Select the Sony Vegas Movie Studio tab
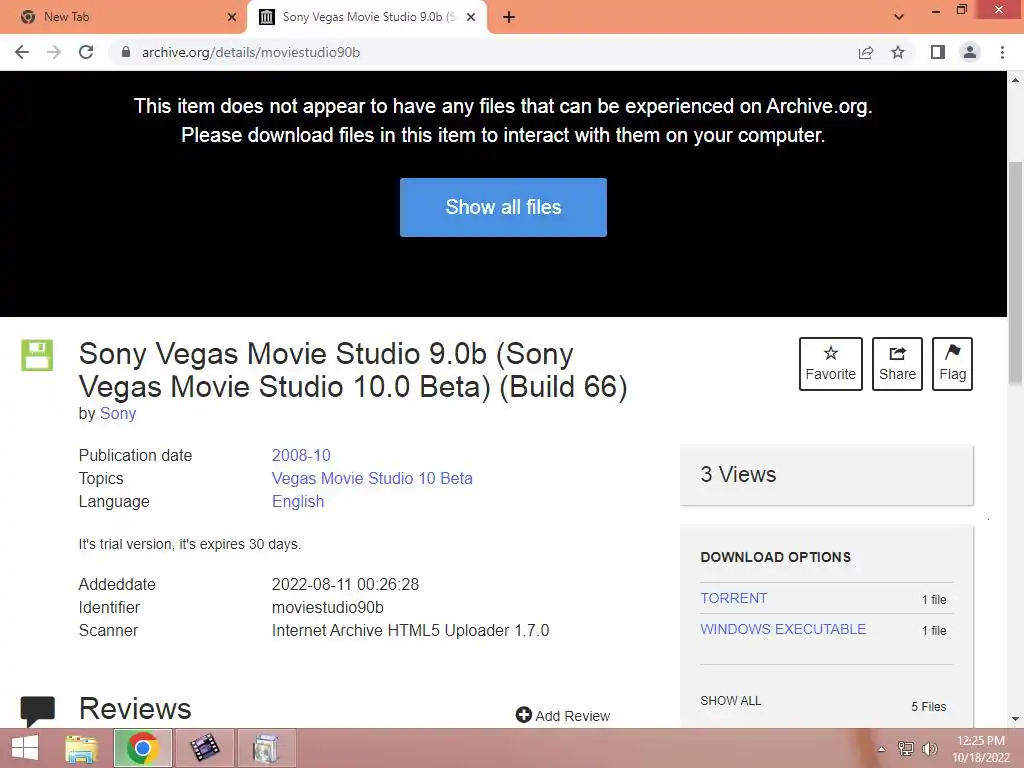Screen dimensions: 1024x768 366,17
